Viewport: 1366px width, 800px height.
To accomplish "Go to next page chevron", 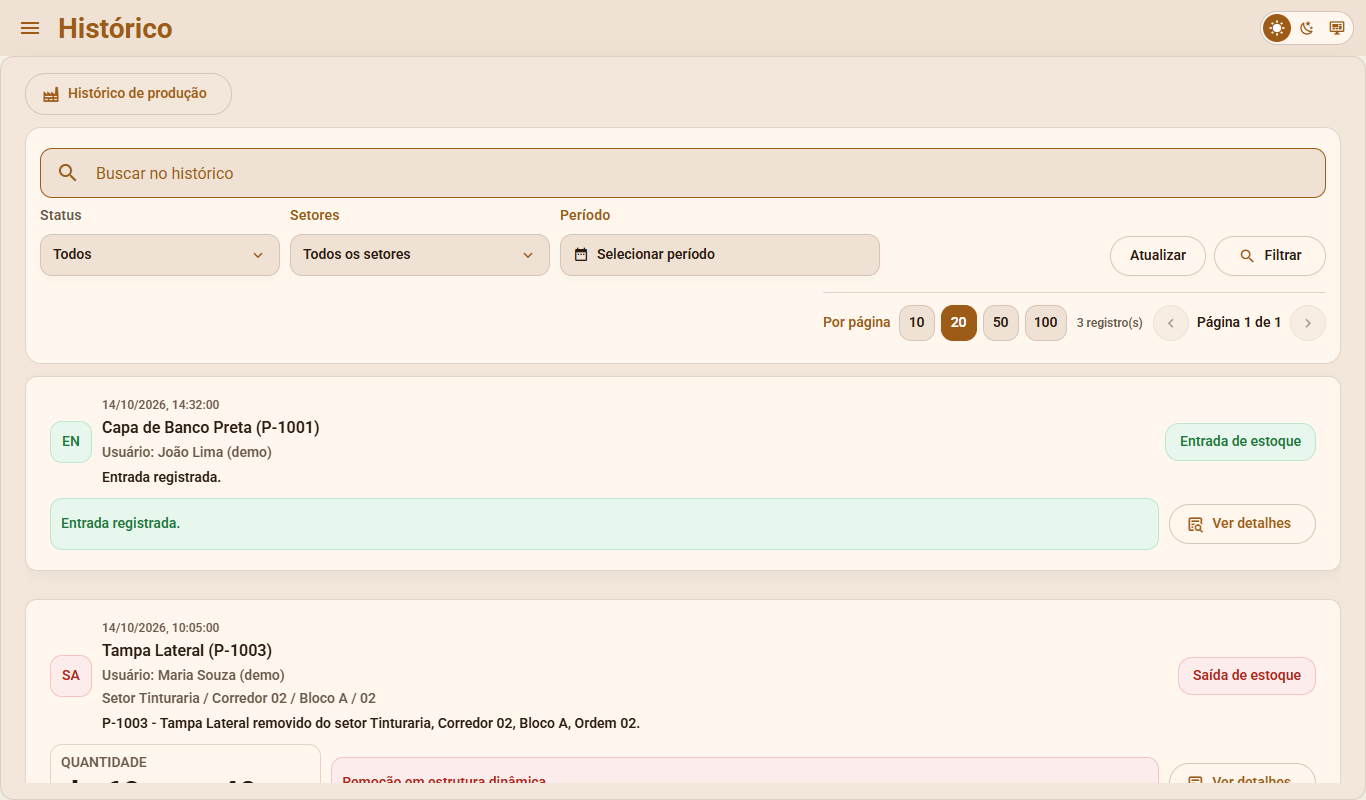I will pyautogui.click(x=1308, y=323).
